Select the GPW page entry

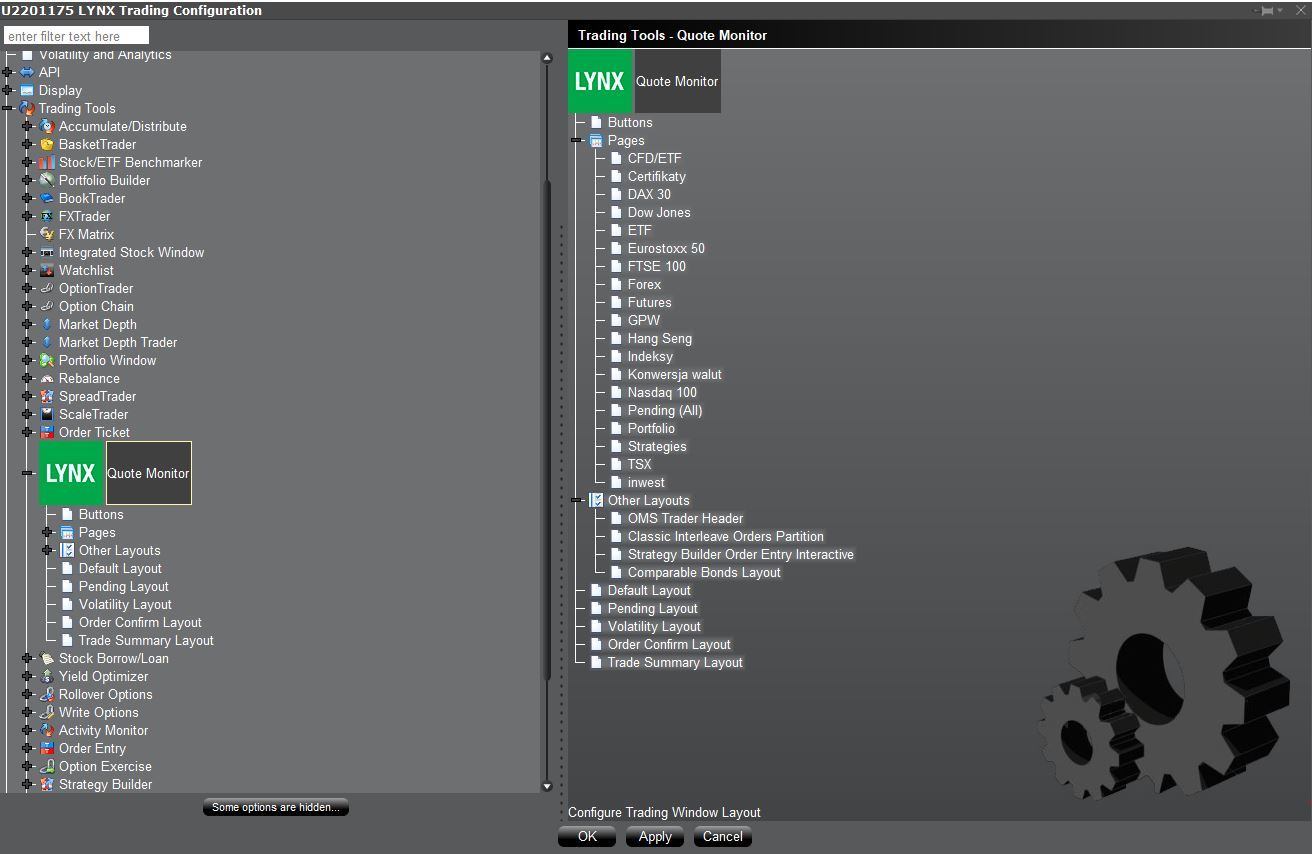[x=644, y=320]
